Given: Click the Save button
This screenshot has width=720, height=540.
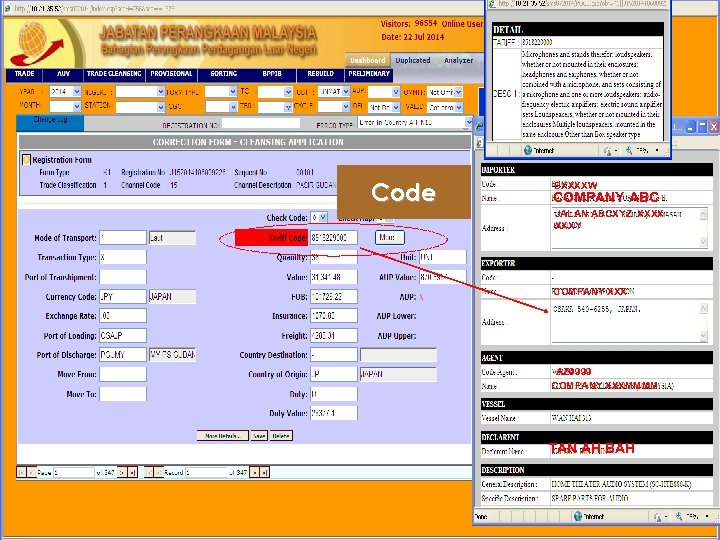Looking at the screenshot, I should point(259,436).
